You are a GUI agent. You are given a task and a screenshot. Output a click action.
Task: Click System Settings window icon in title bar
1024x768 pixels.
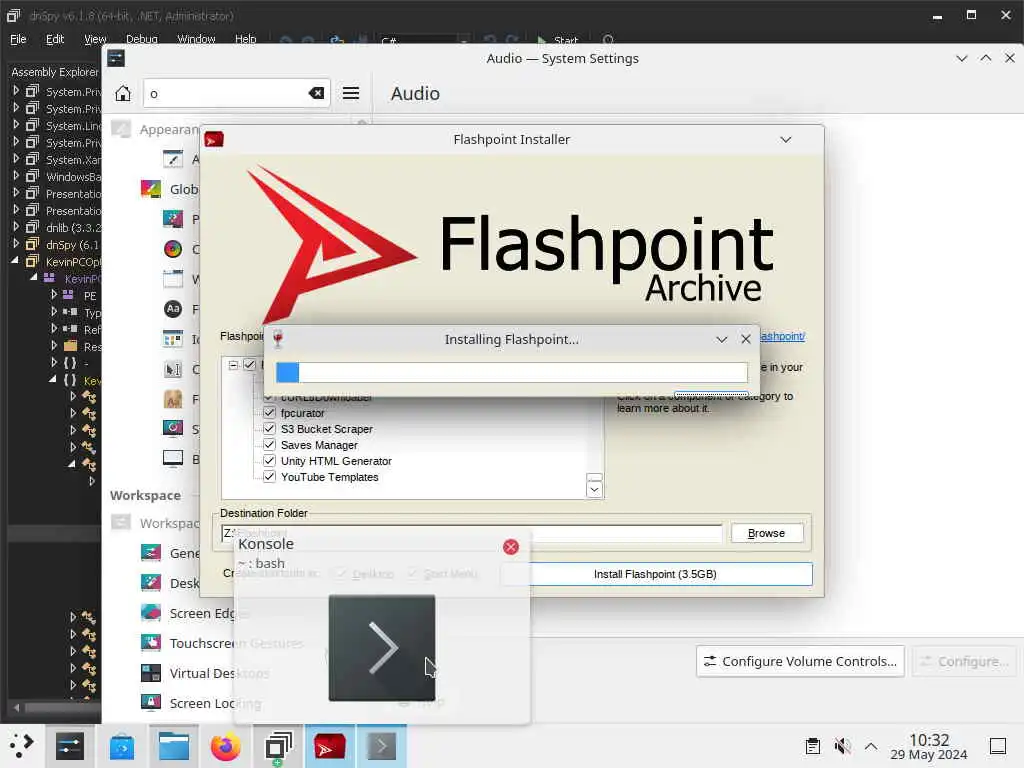point(116,59)
